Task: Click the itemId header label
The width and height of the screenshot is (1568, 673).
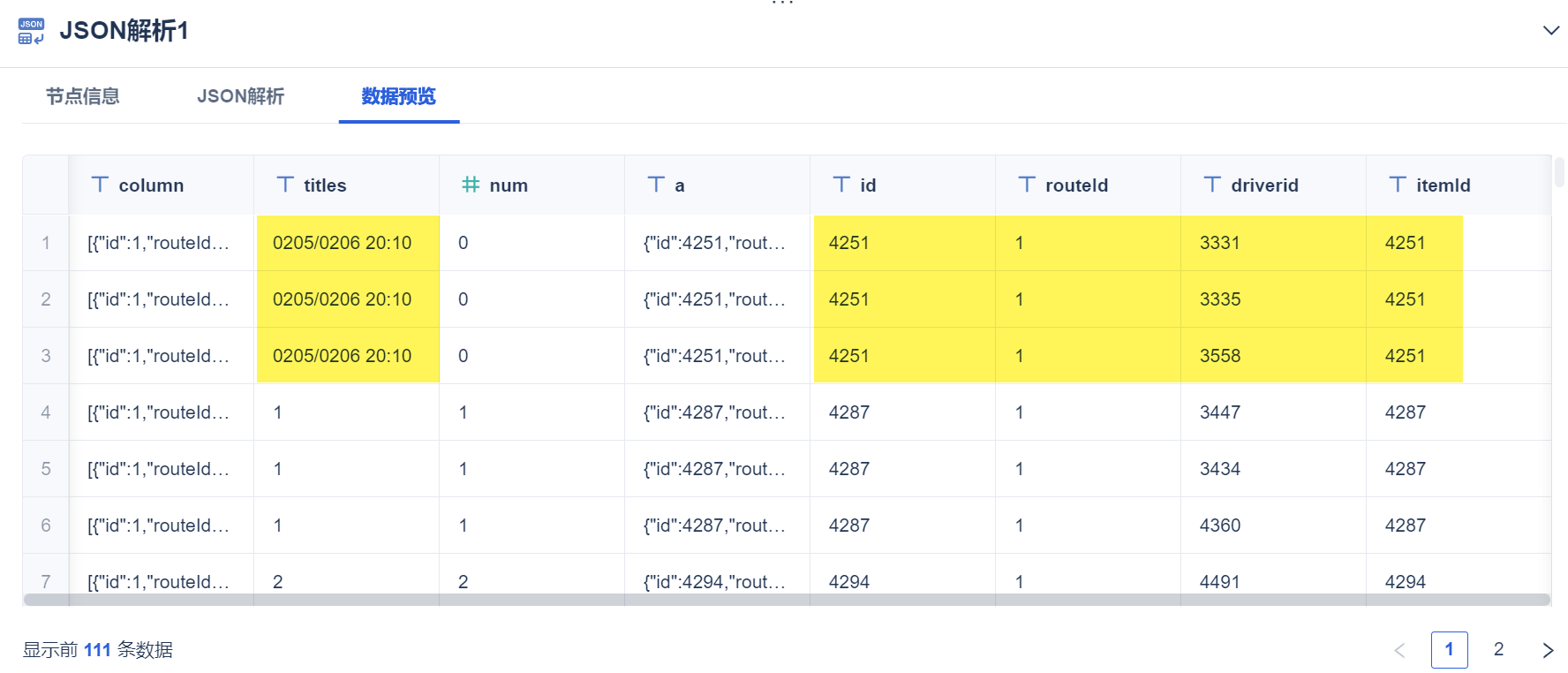Action: pos(1444,185)
